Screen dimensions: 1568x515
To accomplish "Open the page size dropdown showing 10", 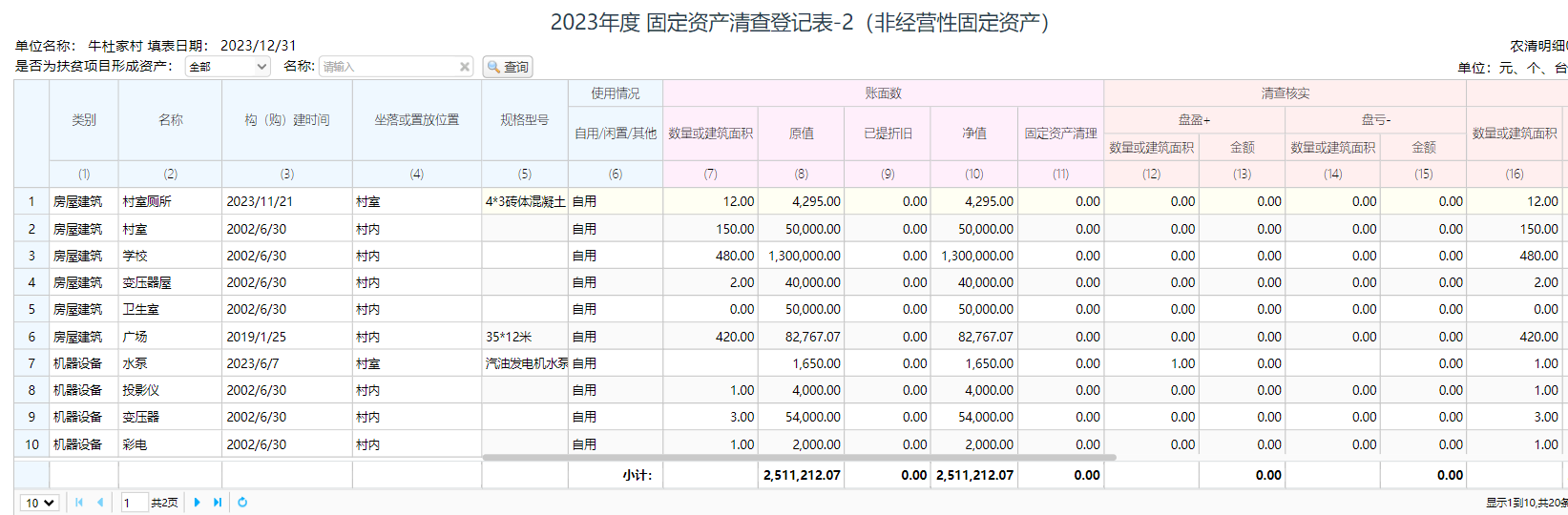I will pyautogui.click(x=40, y=503).
